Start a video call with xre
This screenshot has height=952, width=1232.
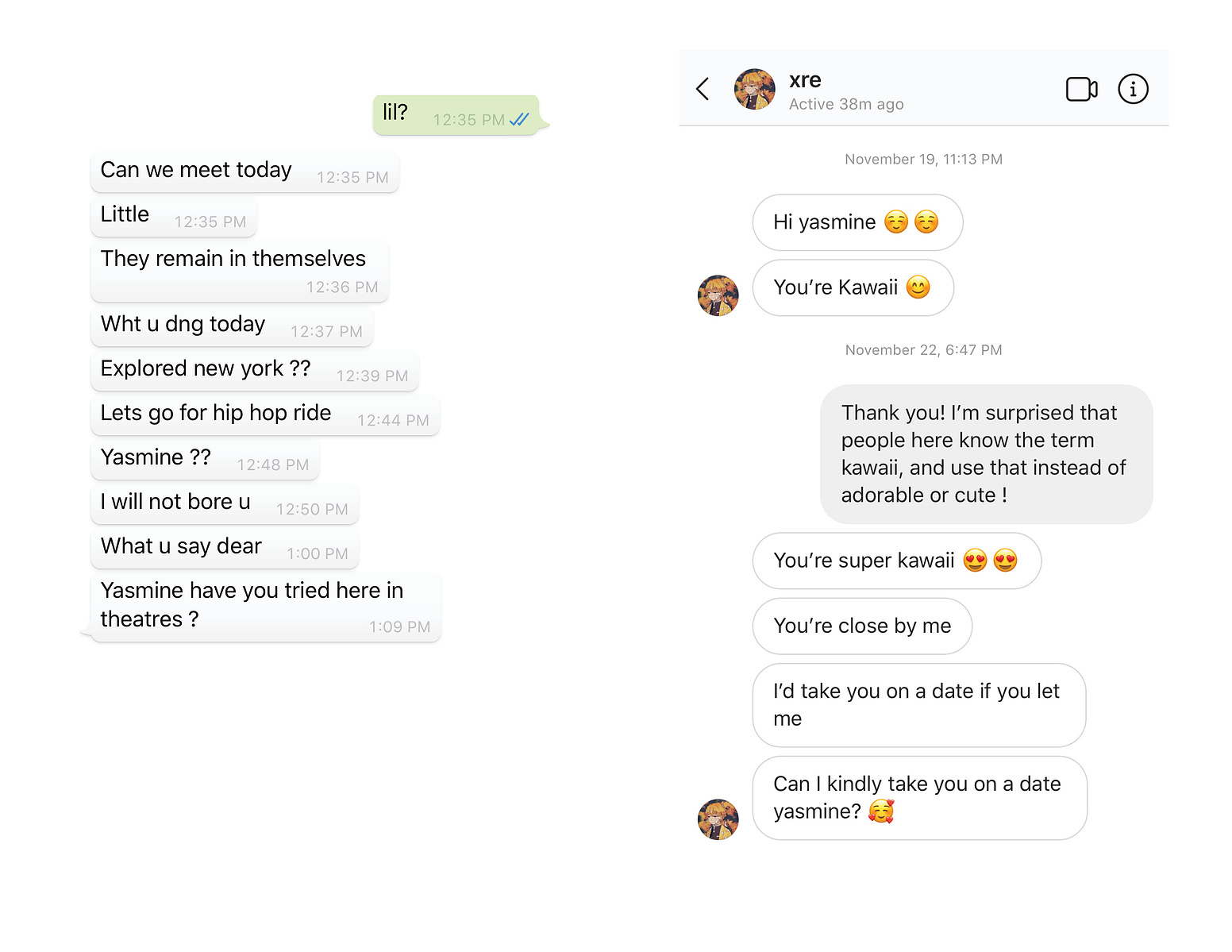[1081, 89]
